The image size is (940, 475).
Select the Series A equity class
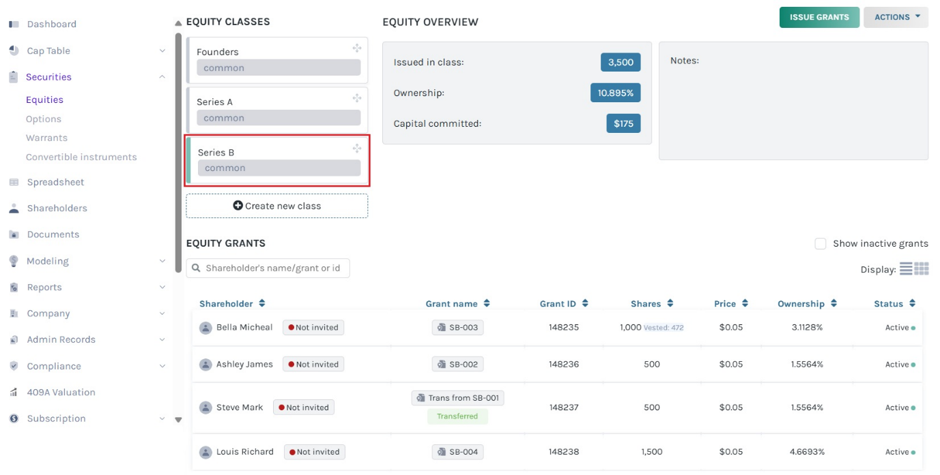pos(277,110)
